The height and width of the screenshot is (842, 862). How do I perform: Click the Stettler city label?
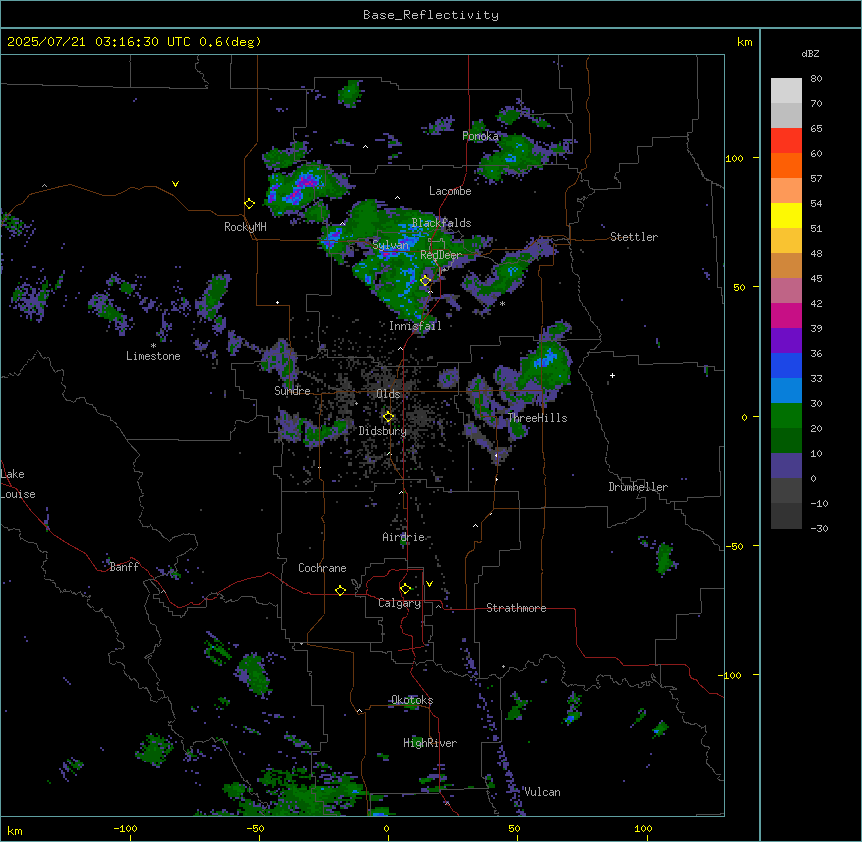[x=634, y=237]
